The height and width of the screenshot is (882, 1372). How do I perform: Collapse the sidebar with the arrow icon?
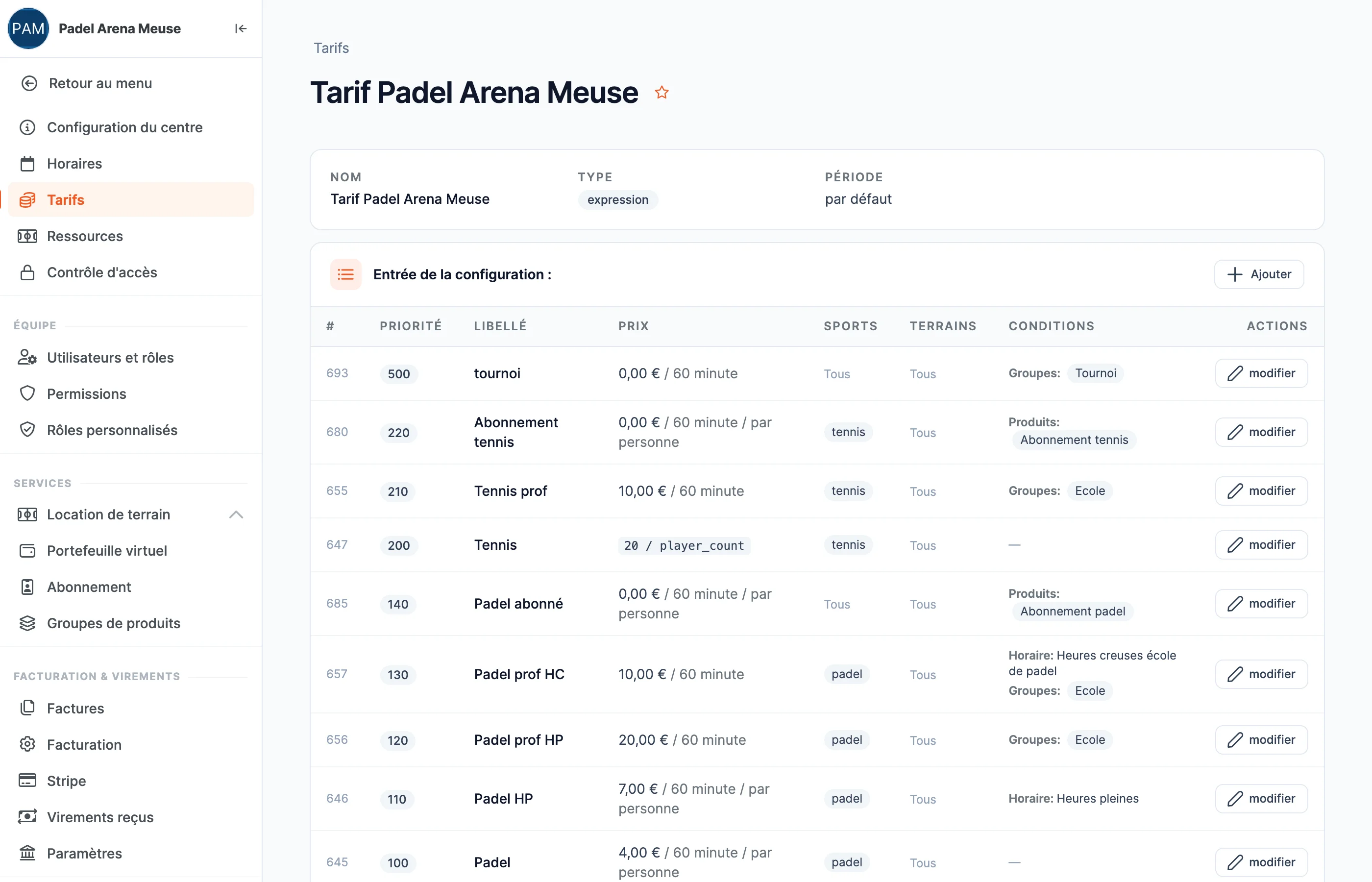(x=241, y=28)
